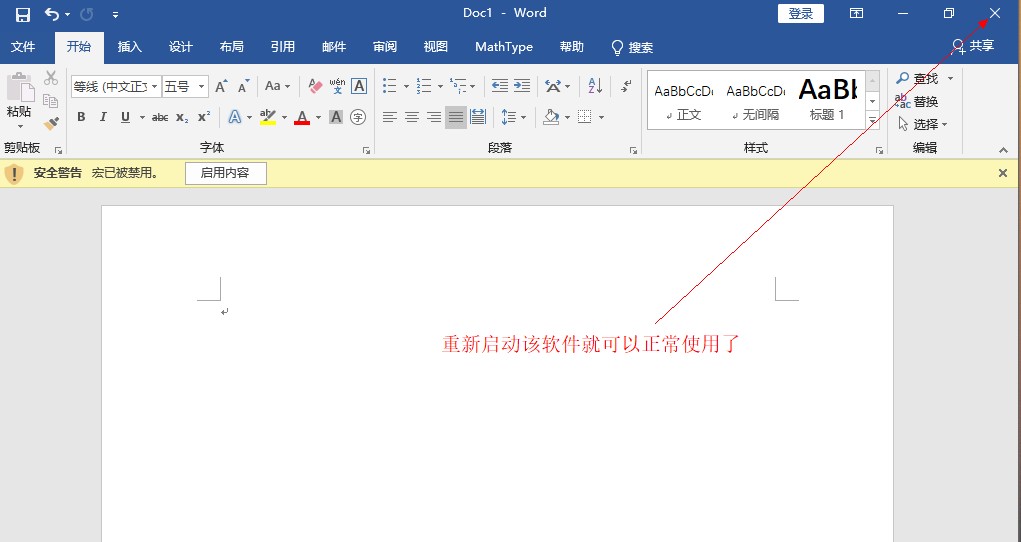1021x542 pixels.
Task: Click the Distributed alignment icon
Action: pyautogui.click(x=478, y=117)
